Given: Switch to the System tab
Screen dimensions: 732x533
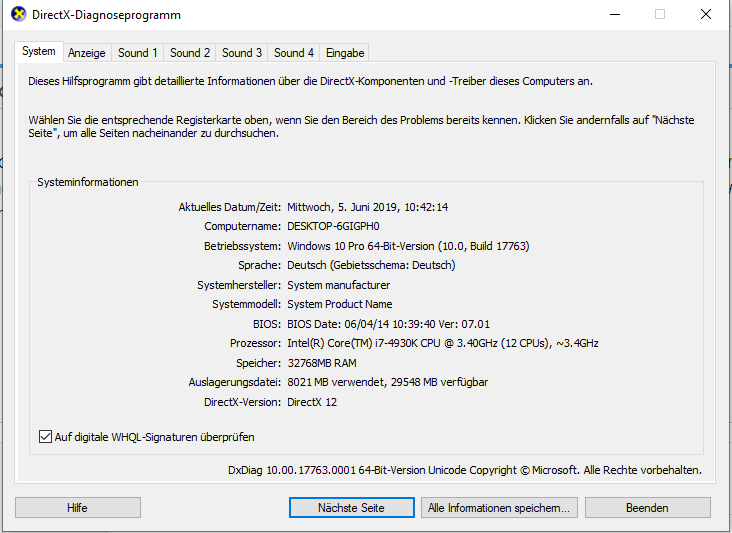Looking at the screenshot, I should [39, 52].
